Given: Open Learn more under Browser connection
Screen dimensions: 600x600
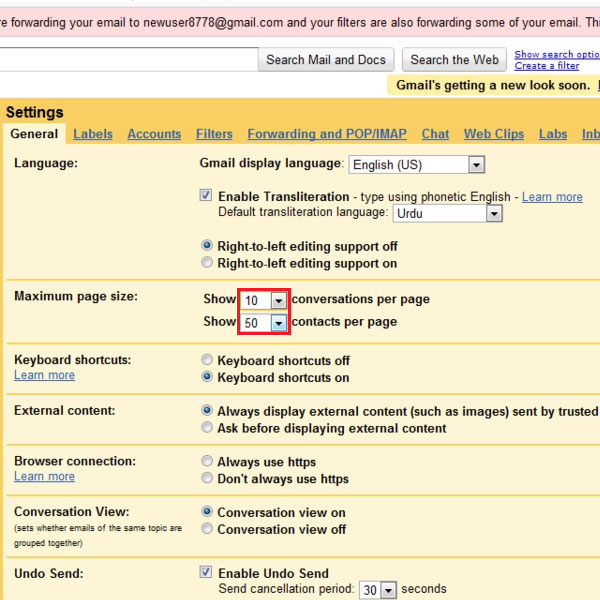Looking at the screenshot, I should [44, 476].
